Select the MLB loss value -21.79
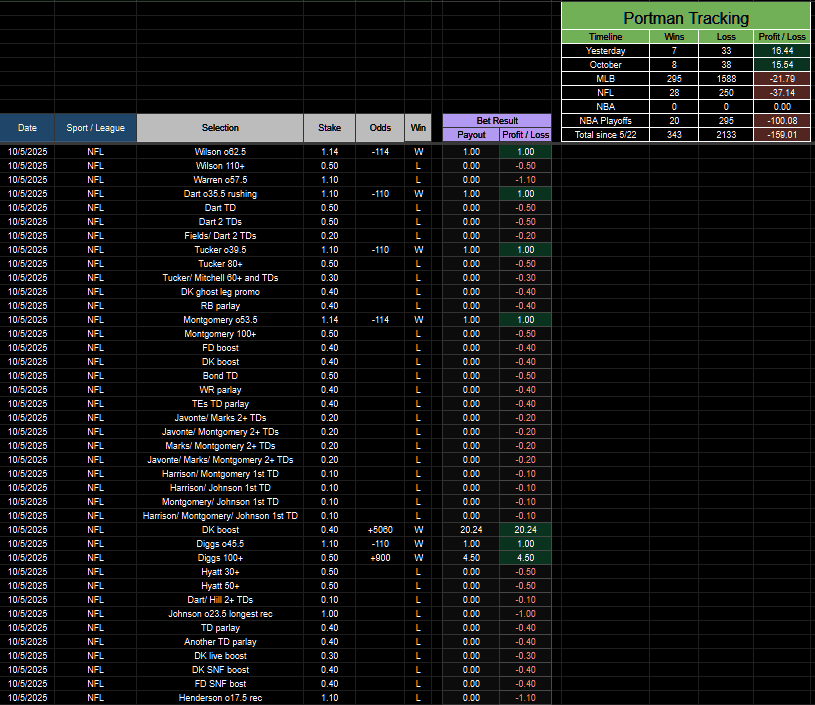 782,79
